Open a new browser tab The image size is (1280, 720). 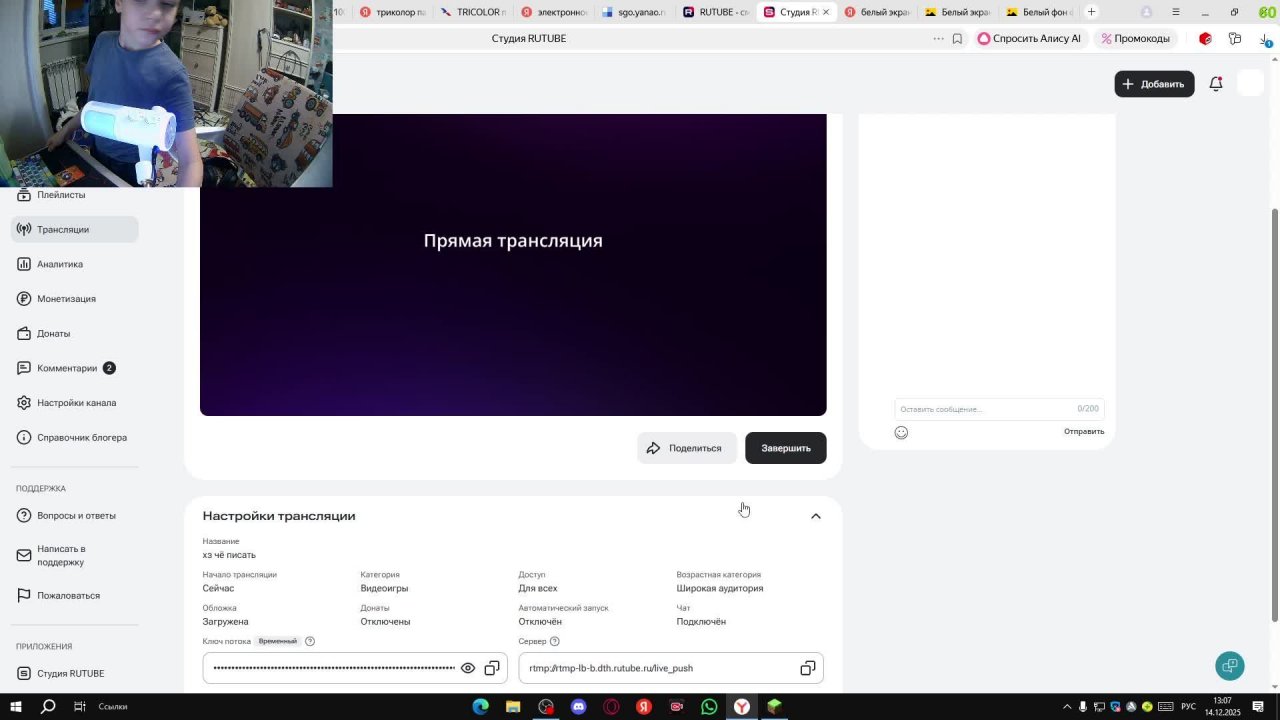coord(1091,12)
